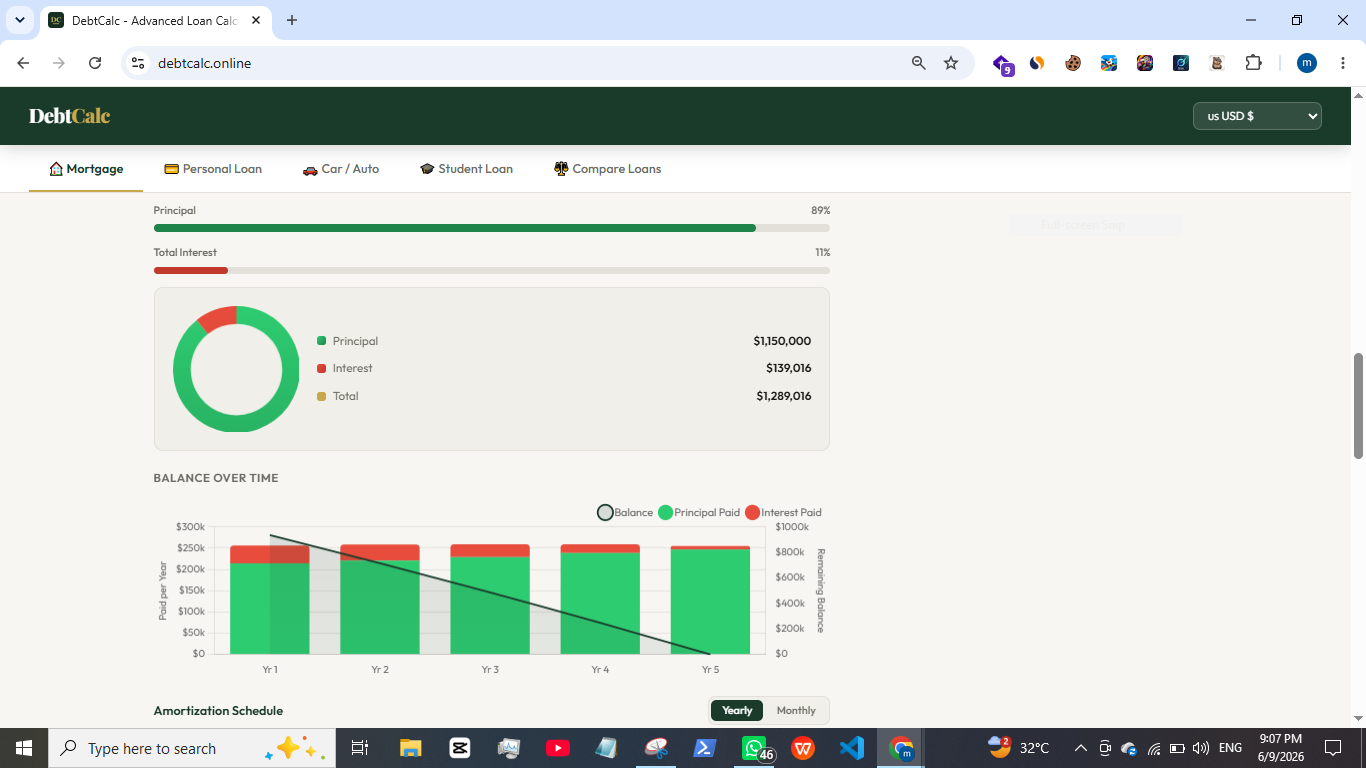Open a new browser tab

(x=292, y=20)
